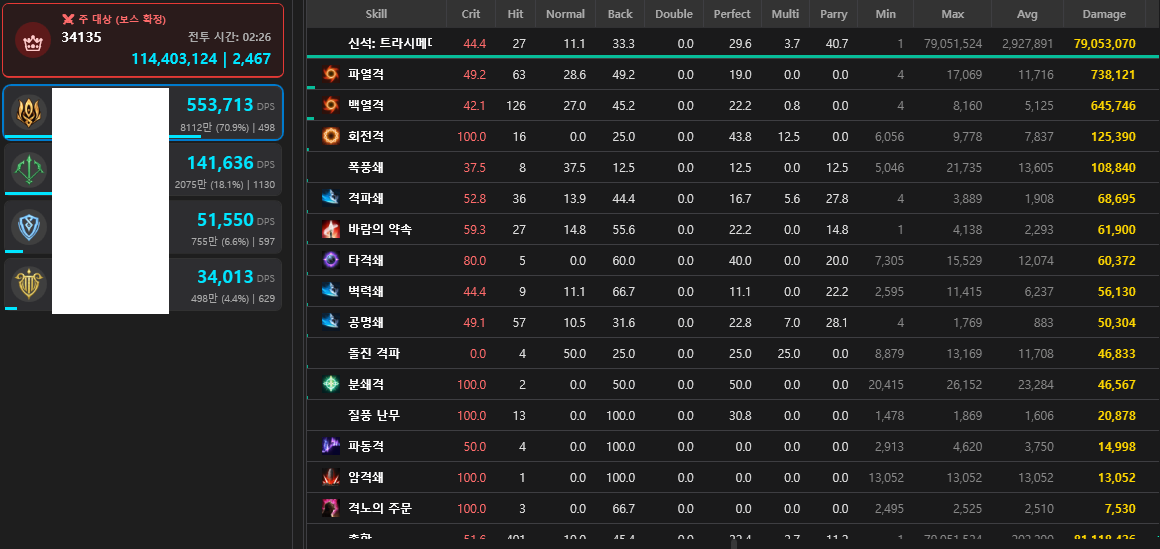
Task: Sort by the Crit column header
Action: [x=470, y=14]
